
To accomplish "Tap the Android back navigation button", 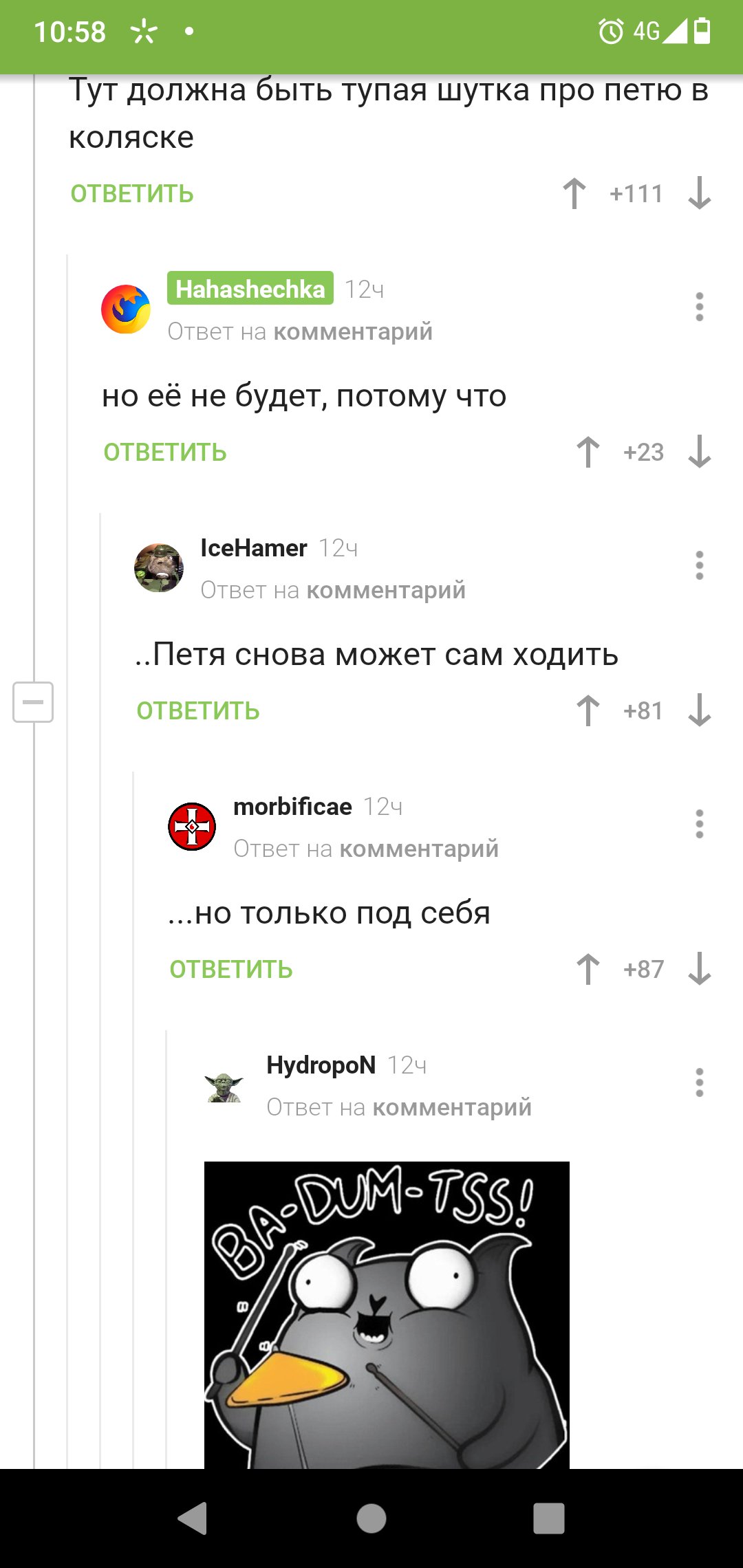I will pos(193,1518).
